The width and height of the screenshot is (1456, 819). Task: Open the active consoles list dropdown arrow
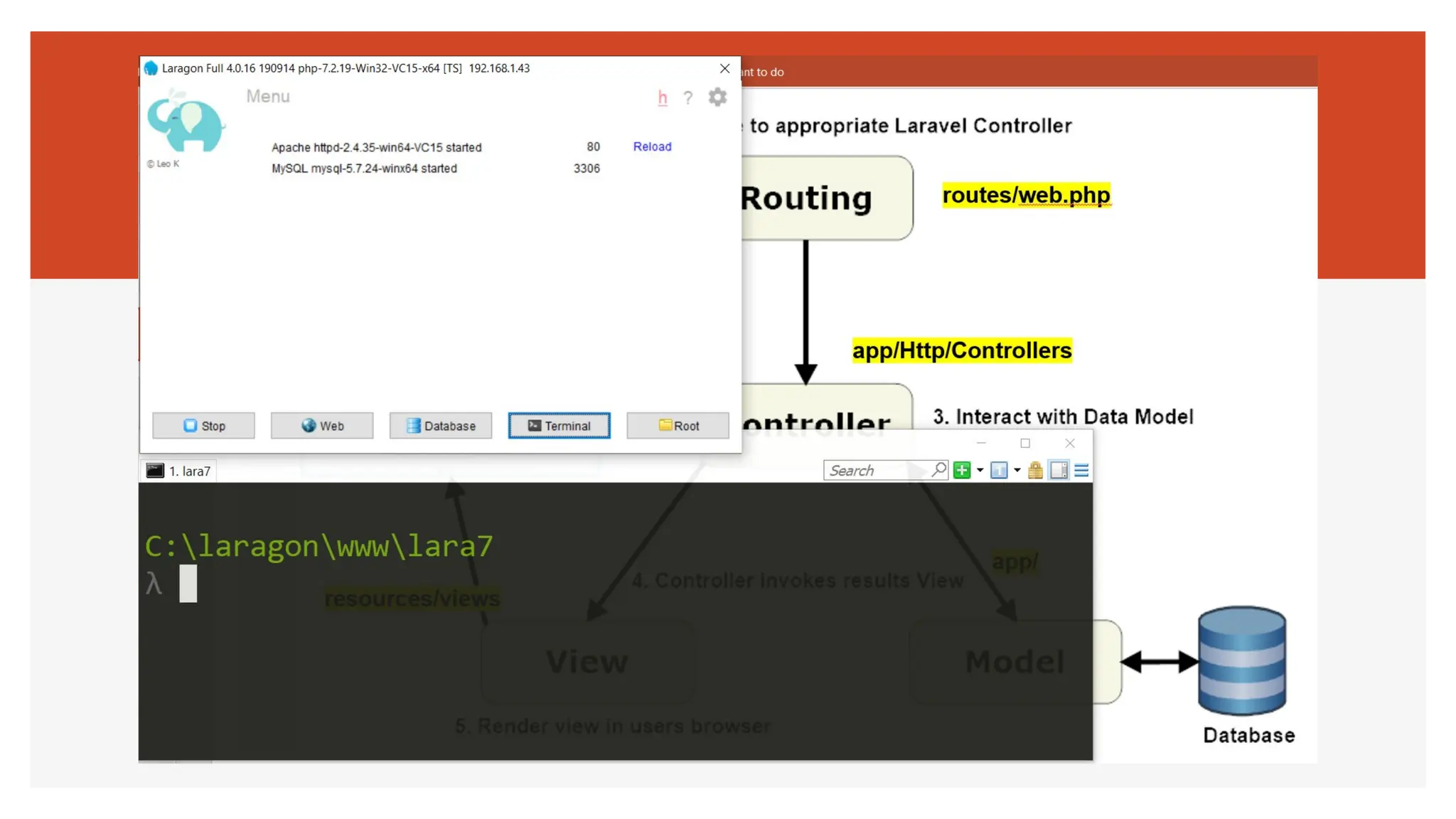tap(1017, 470)
